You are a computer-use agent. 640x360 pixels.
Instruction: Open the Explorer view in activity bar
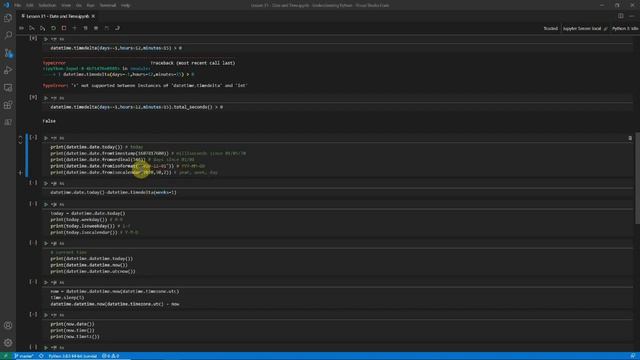(8, 18)
